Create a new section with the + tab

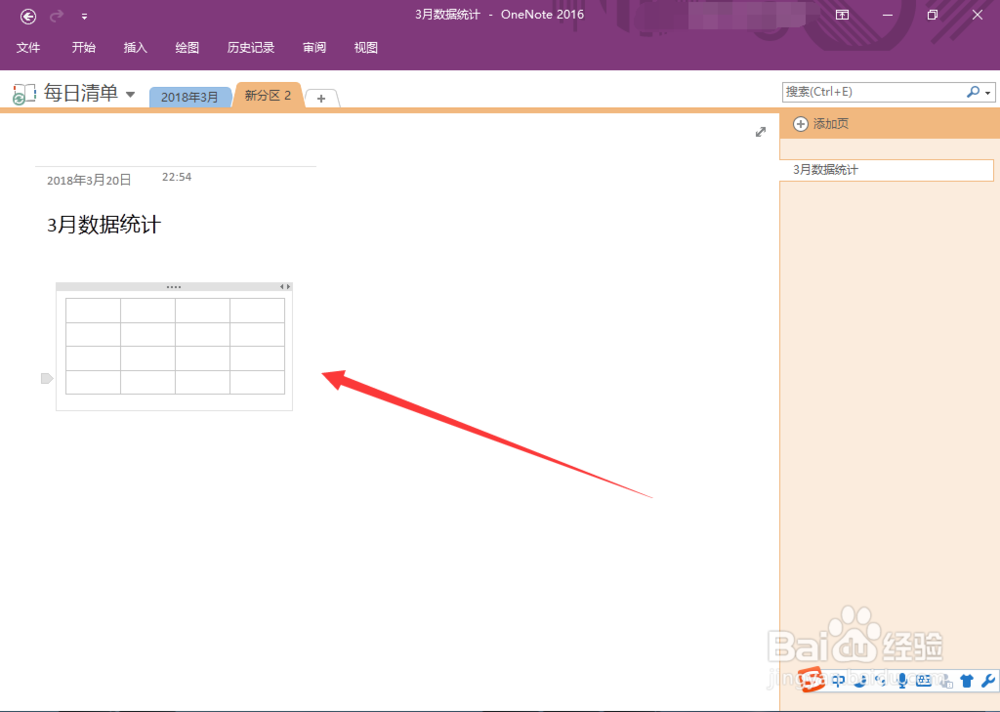pyautogui.click(x=321, y=98)
